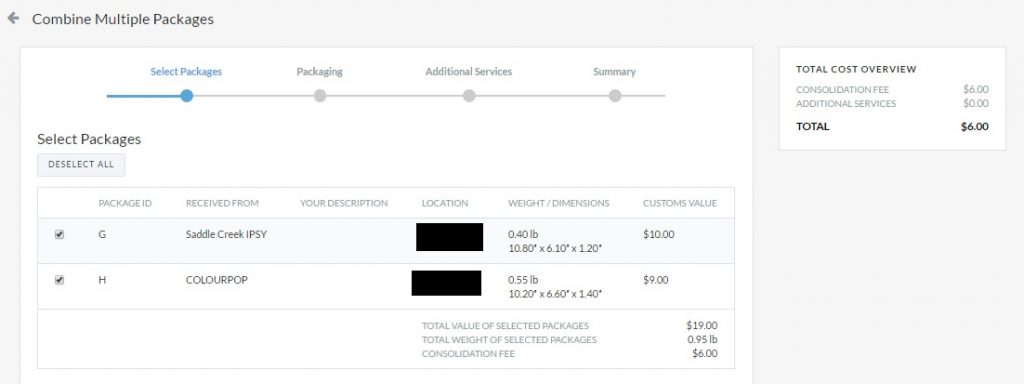The height and width of the screenshot is (384, 1024).
Task: Select the COLOURPOP package row
Action: (x=386, y=287)
